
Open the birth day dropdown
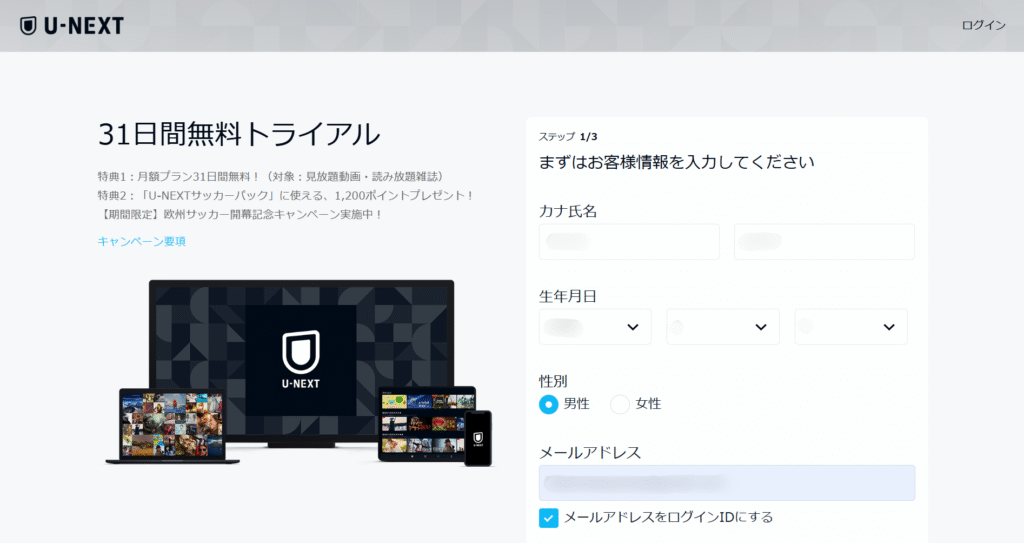(851, 327)
